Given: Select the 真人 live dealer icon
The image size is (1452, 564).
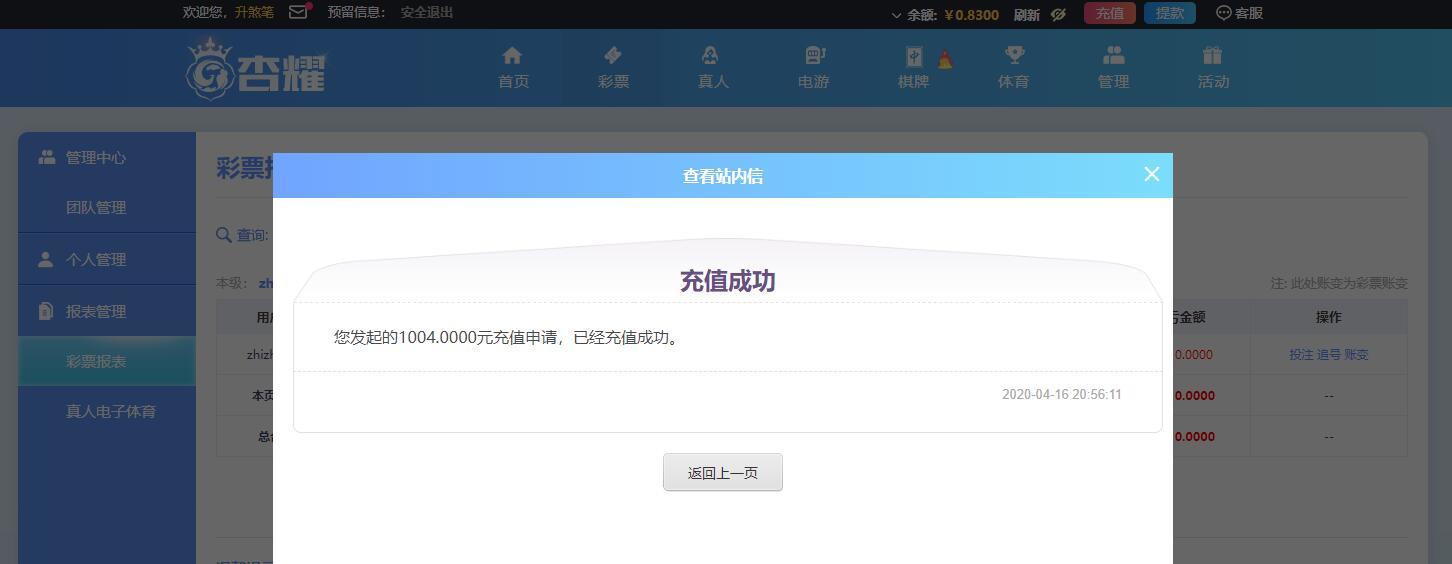Looking at the screenshot, I should (712, 56).
